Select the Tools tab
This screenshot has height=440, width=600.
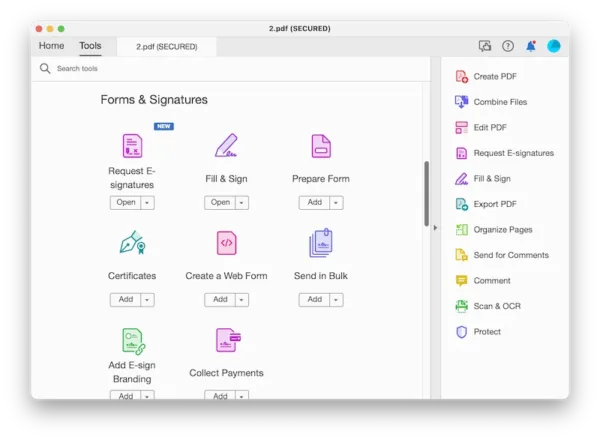(90, 46)
